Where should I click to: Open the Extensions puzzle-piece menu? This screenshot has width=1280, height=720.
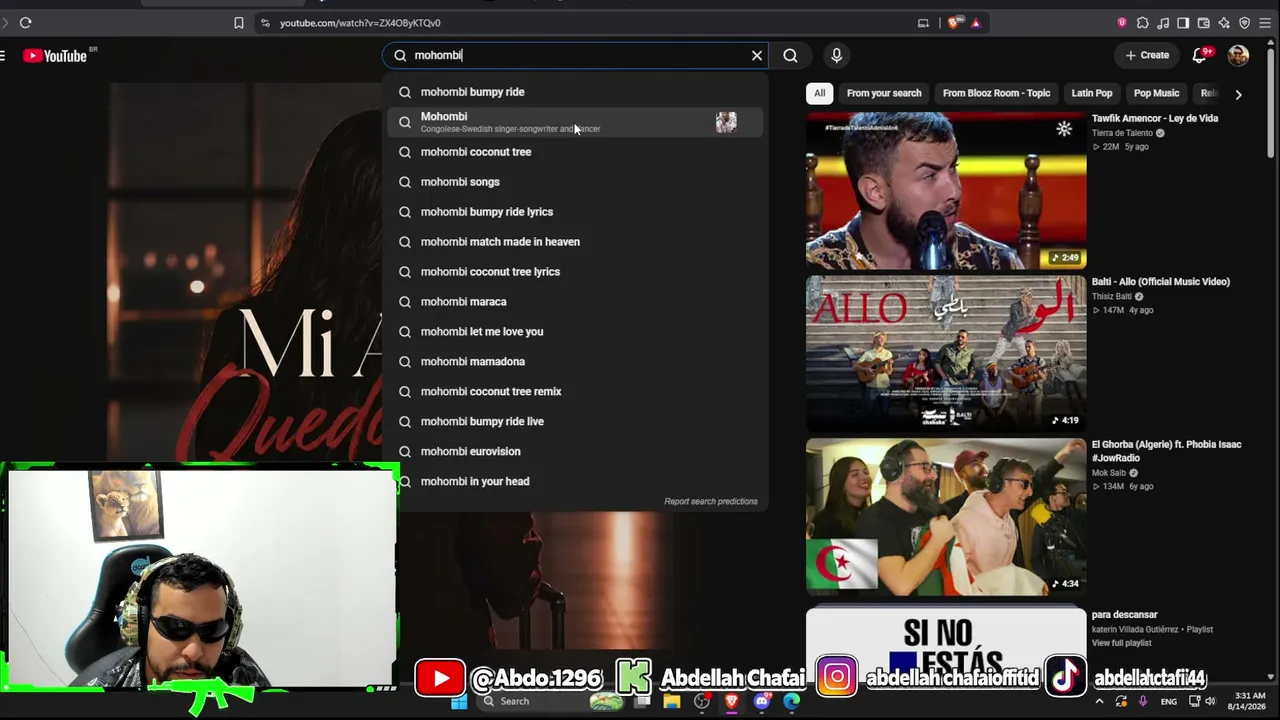(1143, 23)
